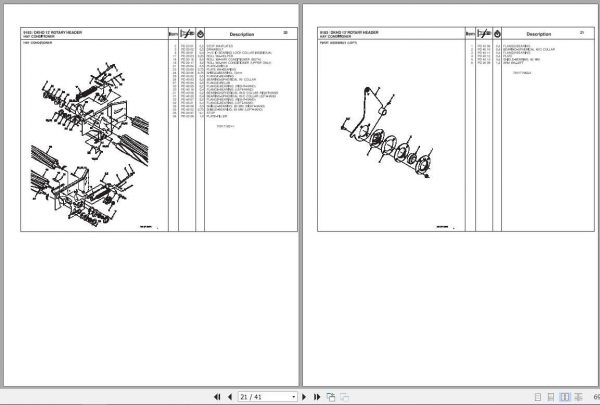The width and height of the screenshot is (600, 405).
Task: Click the hay conditioner exploded diagram on left page
Action: tap(90, 146)
